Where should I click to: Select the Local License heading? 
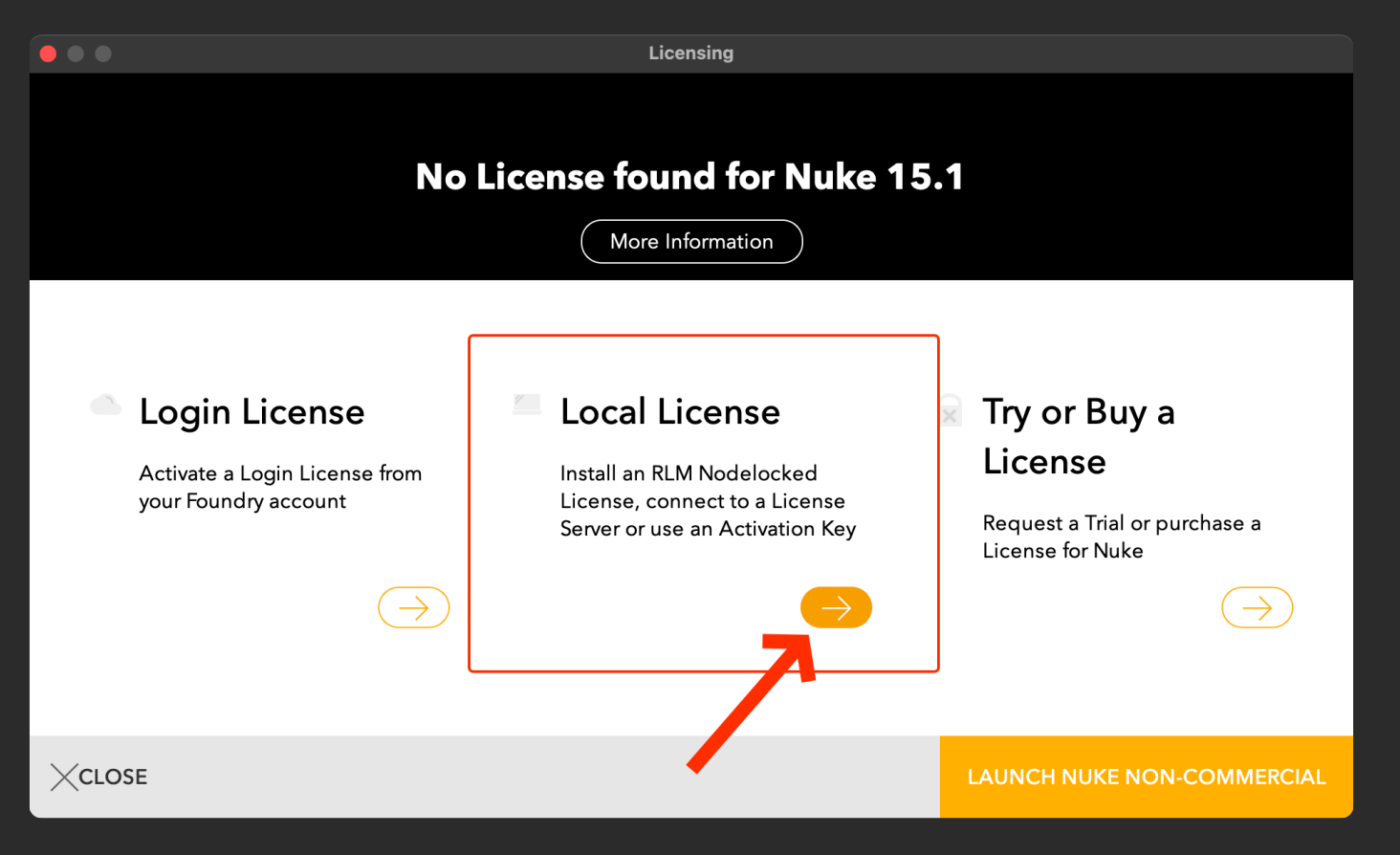[670, 412]
